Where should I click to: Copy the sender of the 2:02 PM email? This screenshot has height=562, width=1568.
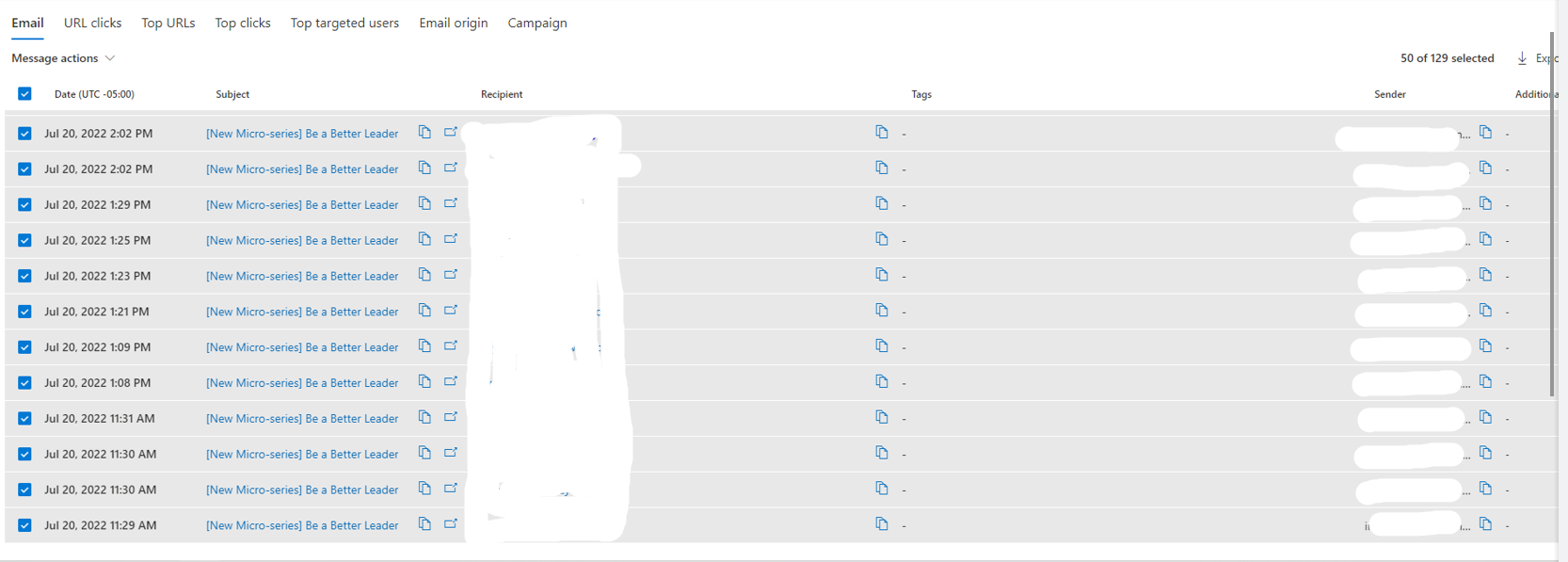tap(1486, 132)
